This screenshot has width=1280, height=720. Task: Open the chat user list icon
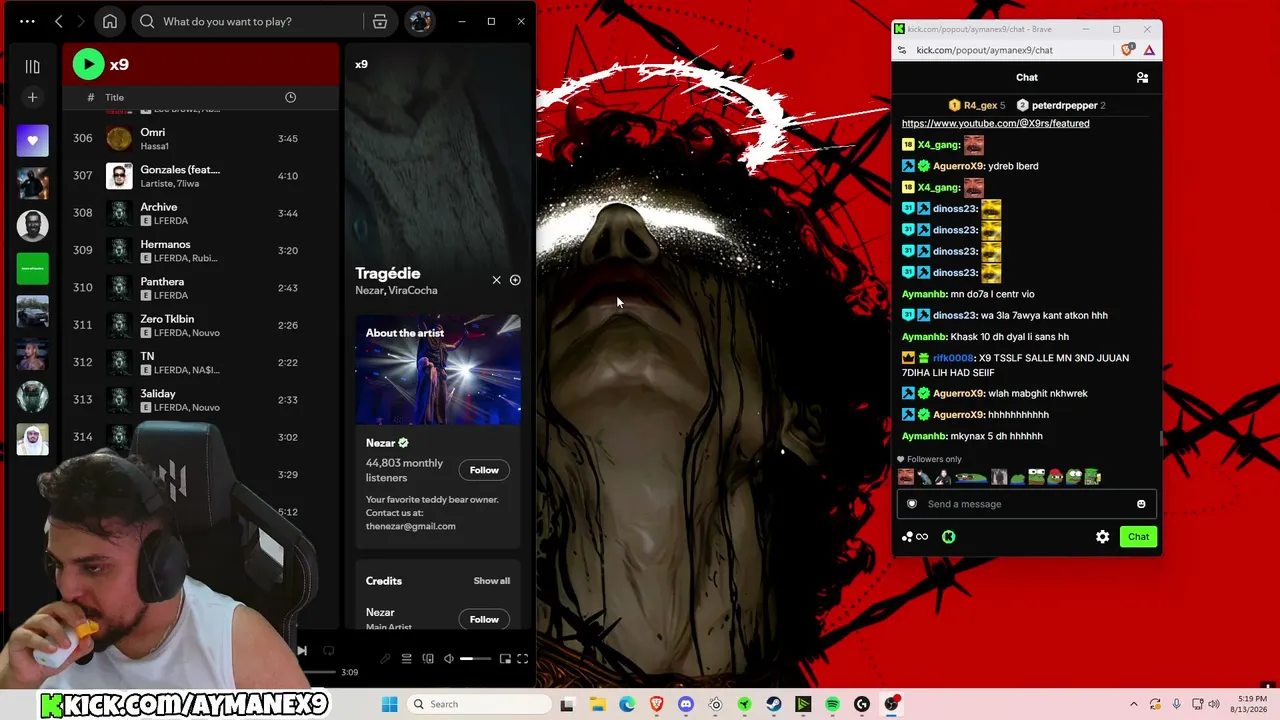(x=1142, y=77)
